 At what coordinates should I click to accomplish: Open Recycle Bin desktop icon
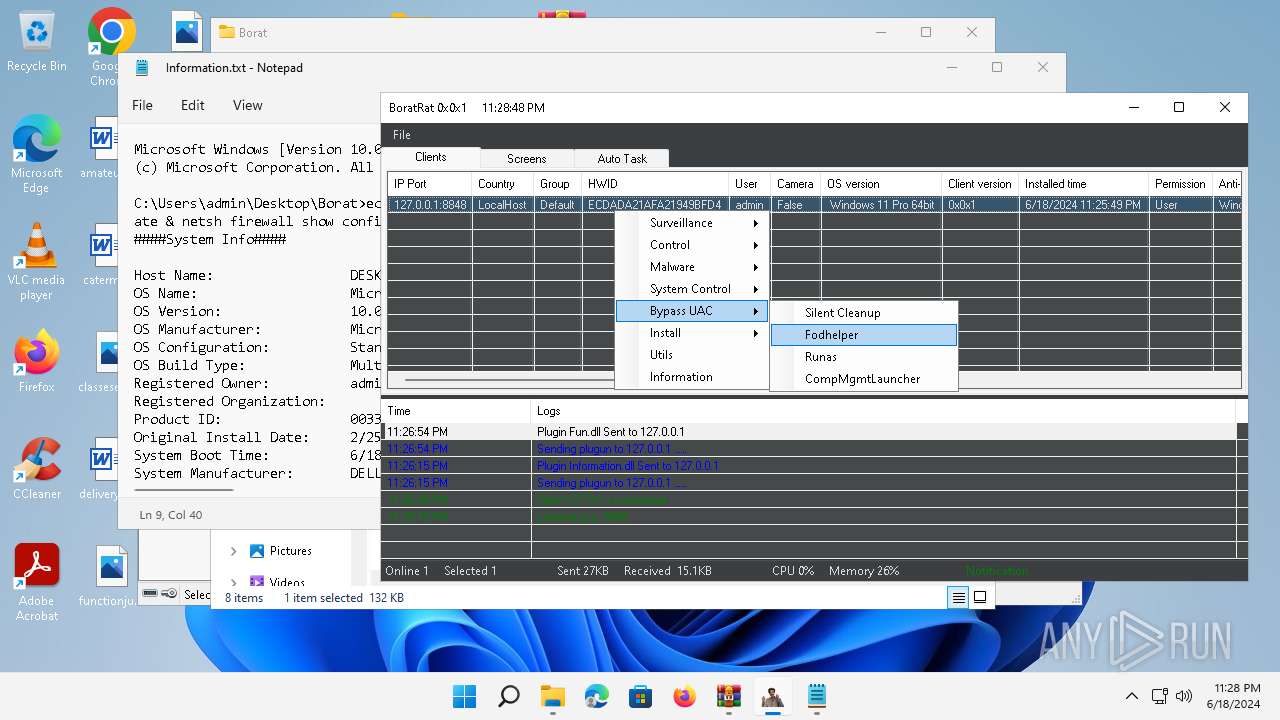pos(37,42)
